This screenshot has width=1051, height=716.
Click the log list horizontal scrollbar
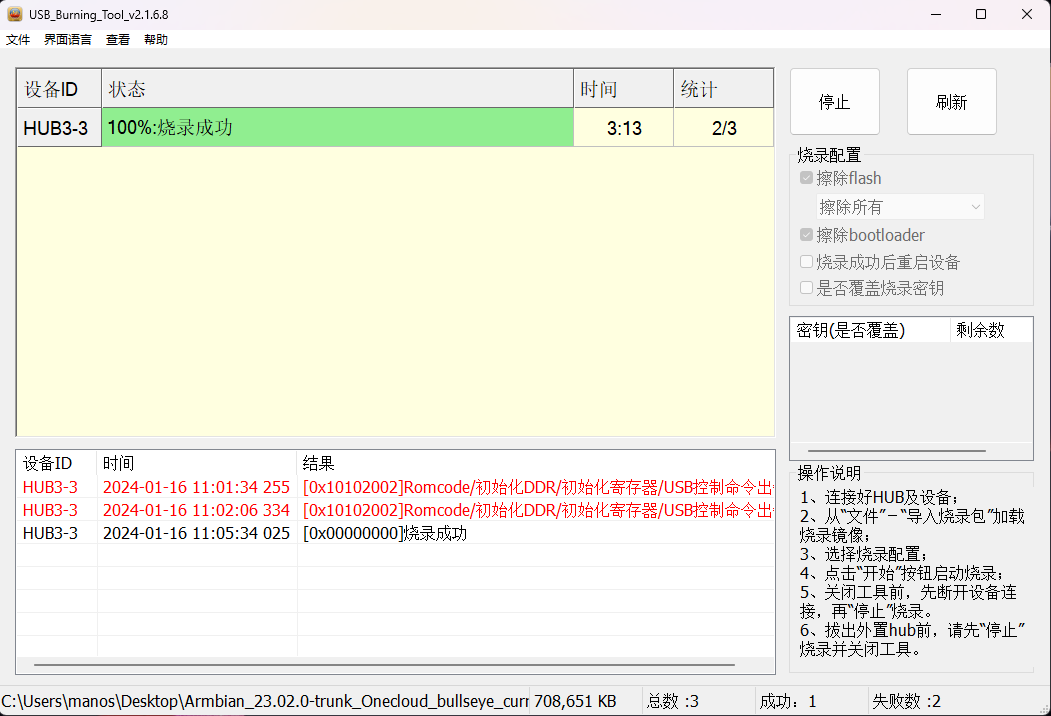(x=384, y=664)
